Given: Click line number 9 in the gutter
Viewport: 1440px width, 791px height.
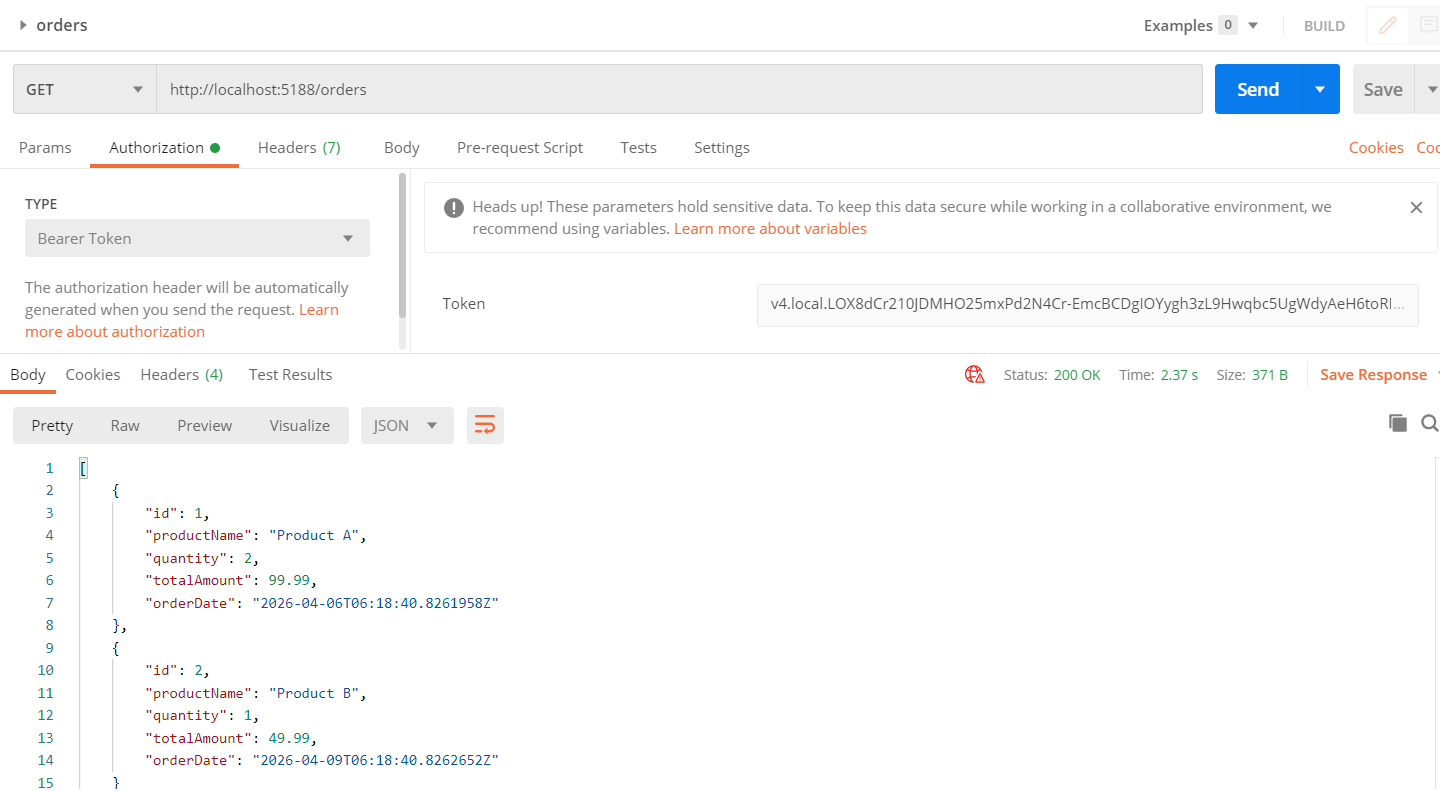Looking at the screenshot, I should tap(49, 648).
